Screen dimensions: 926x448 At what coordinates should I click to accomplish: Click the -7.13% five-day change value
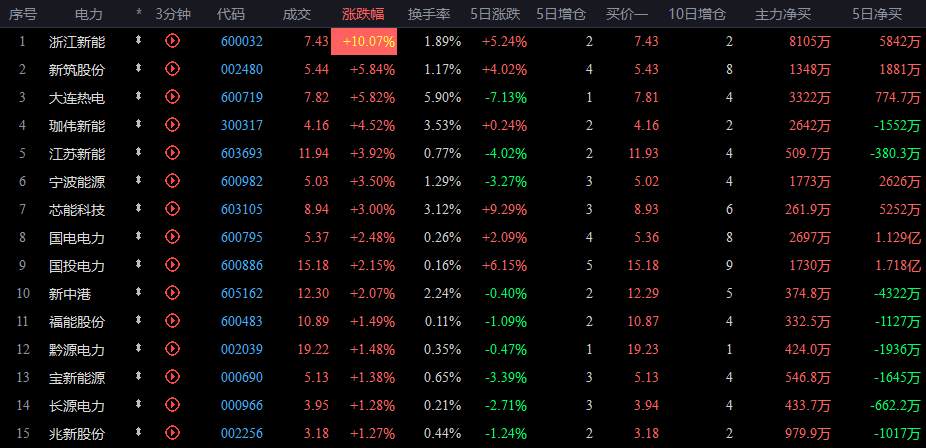(505, 97)
